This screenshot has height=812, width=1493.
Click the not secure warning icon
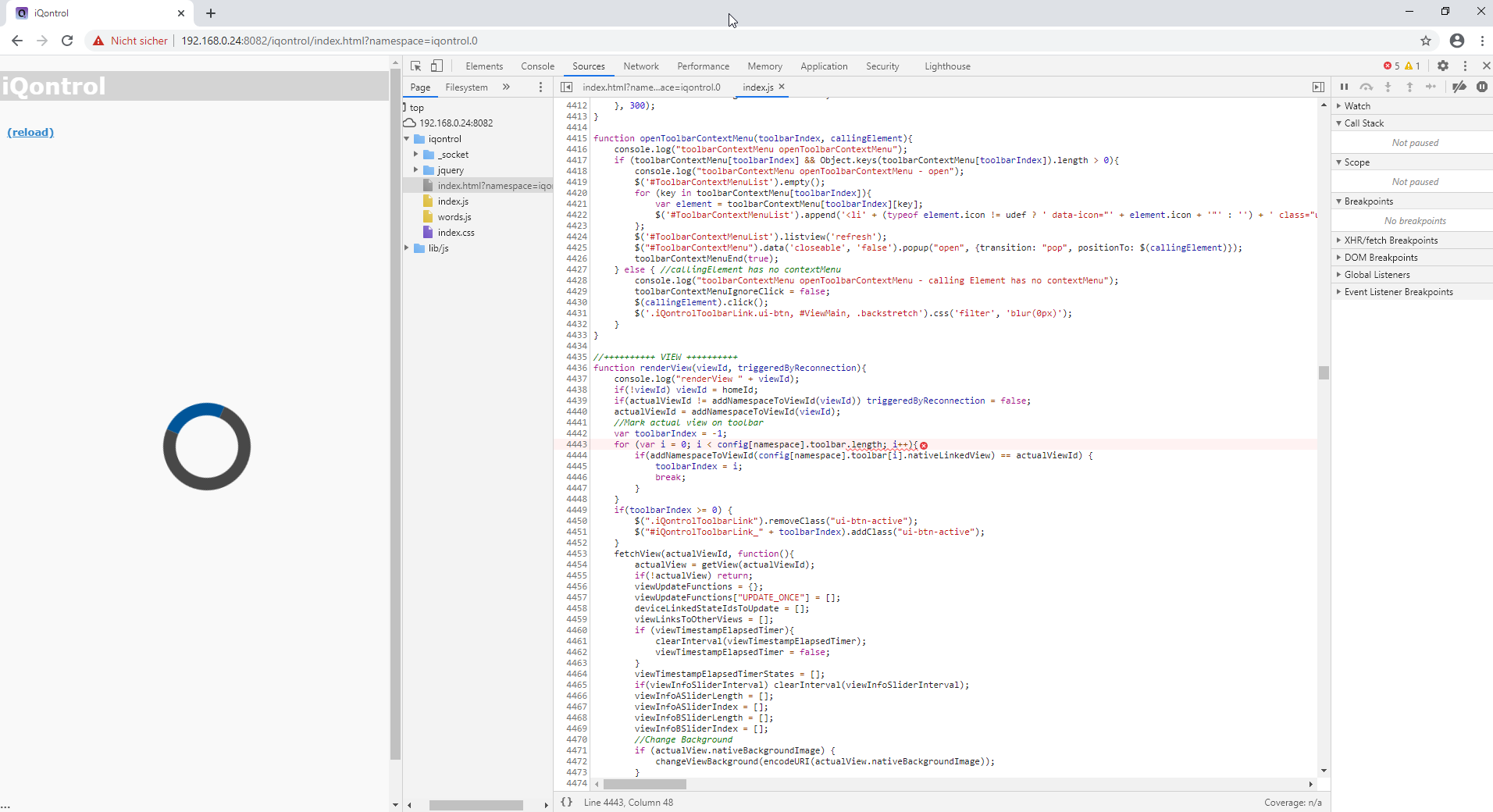pyautogui.click(x=98, y=41)
